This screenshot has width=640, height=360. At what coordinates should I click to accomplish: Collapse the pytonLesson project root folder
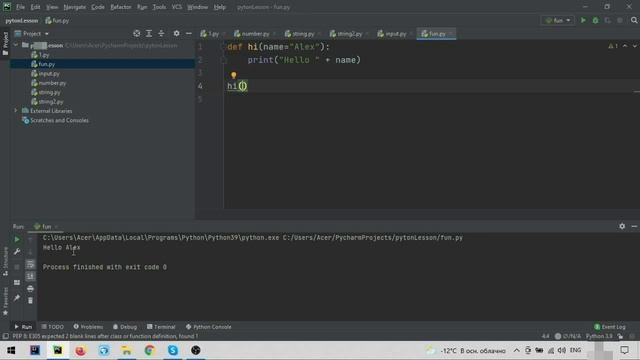click(x=16, y=45)
